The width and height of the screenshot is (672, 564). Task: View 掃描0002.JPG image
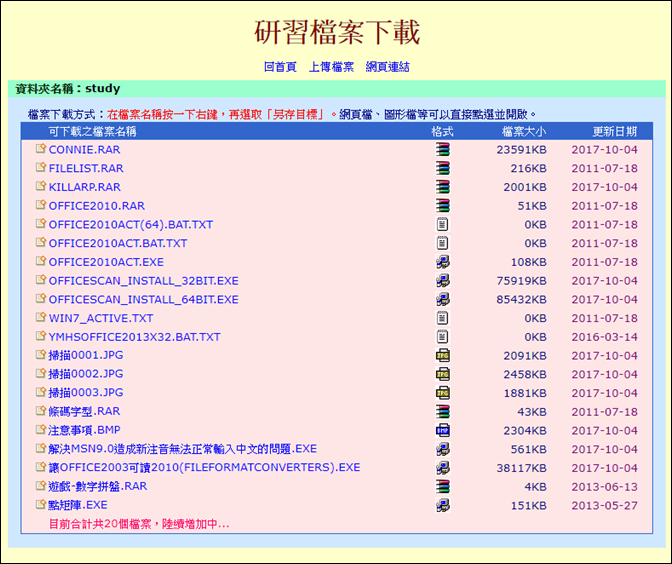coord(86,374)
